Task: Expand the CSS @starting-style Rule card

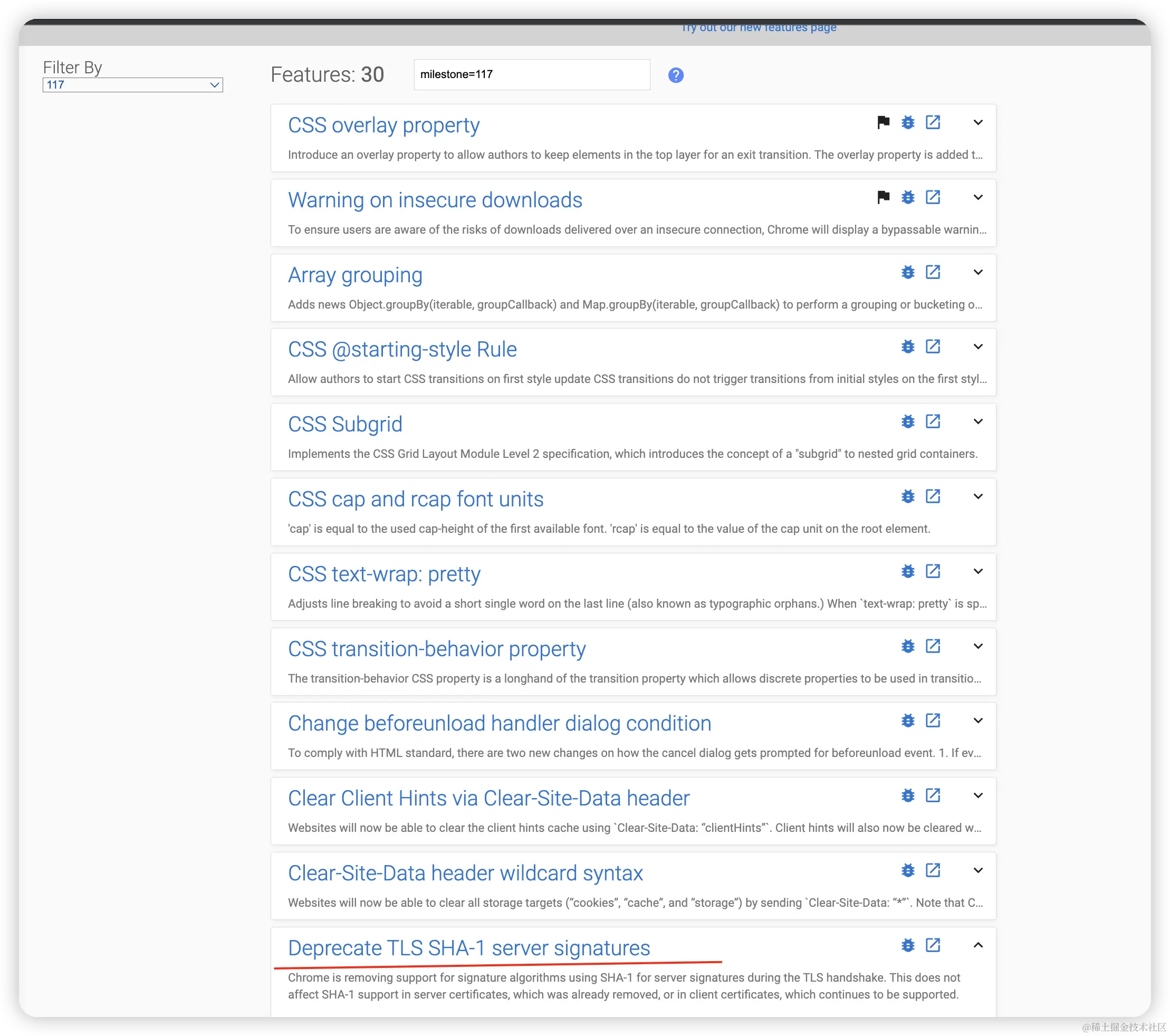Action: pos(978,346)
